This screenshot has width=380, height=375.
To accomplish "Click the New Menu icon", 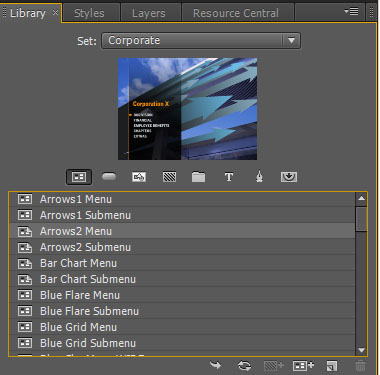I will click(303, 366).
